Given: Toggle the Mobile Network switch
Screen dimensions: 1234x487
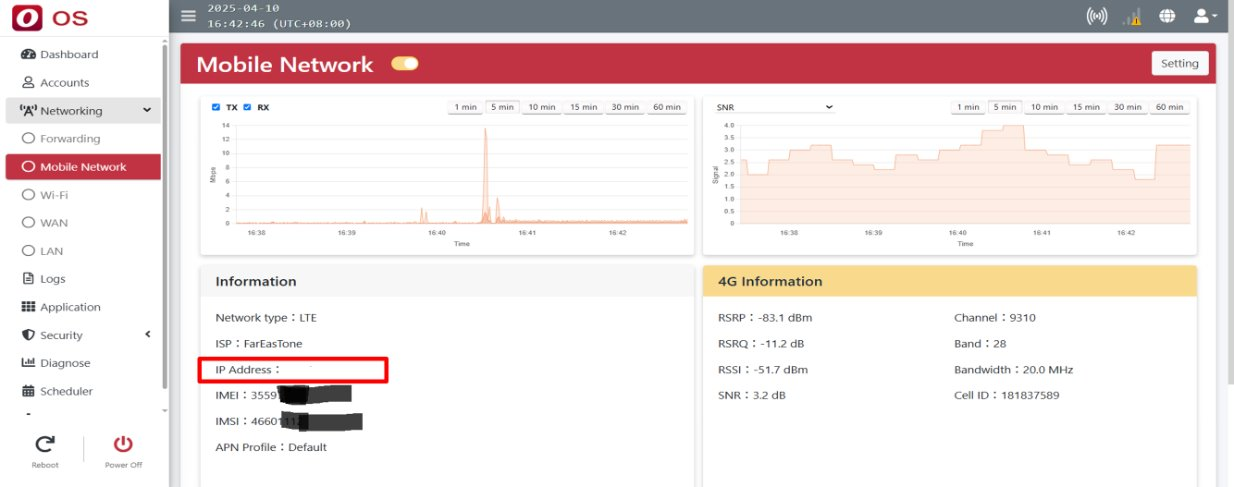Looking at the screenshot, I should tap(405, 64).
